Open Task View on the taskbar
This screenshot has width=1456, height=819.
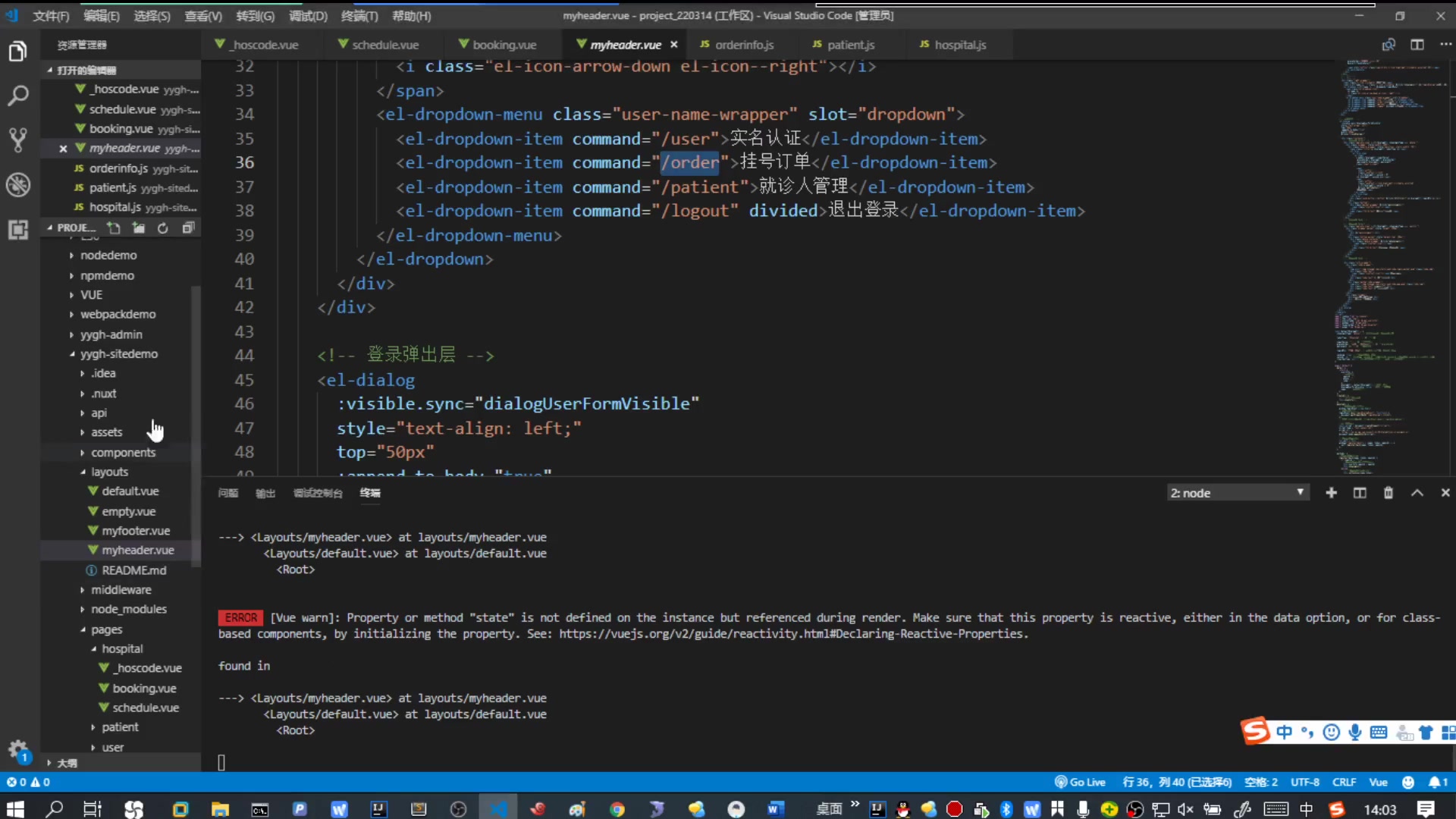pos(93,809)
